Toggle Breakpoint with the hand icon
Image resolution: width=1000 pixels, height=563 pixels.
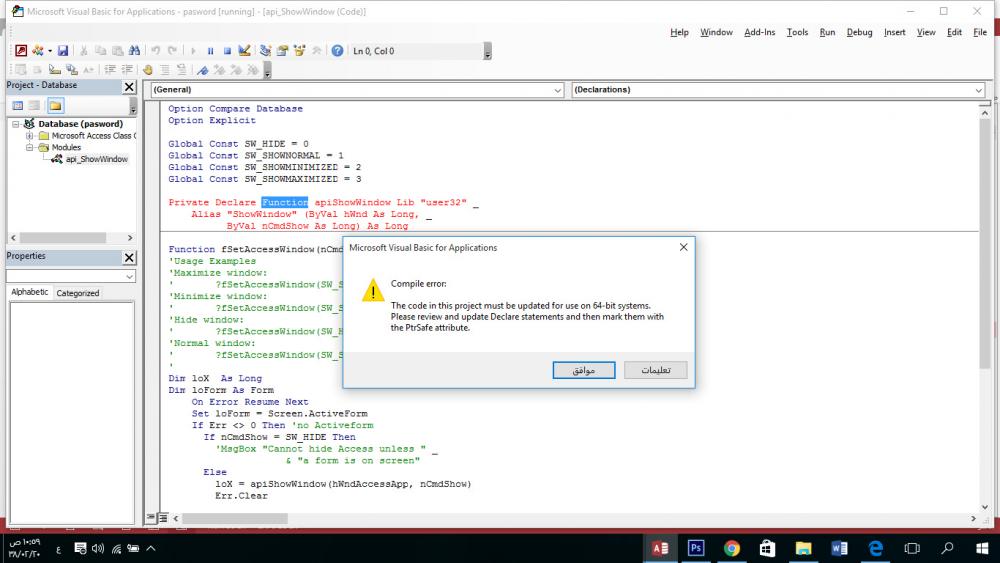tap(148, 69)
